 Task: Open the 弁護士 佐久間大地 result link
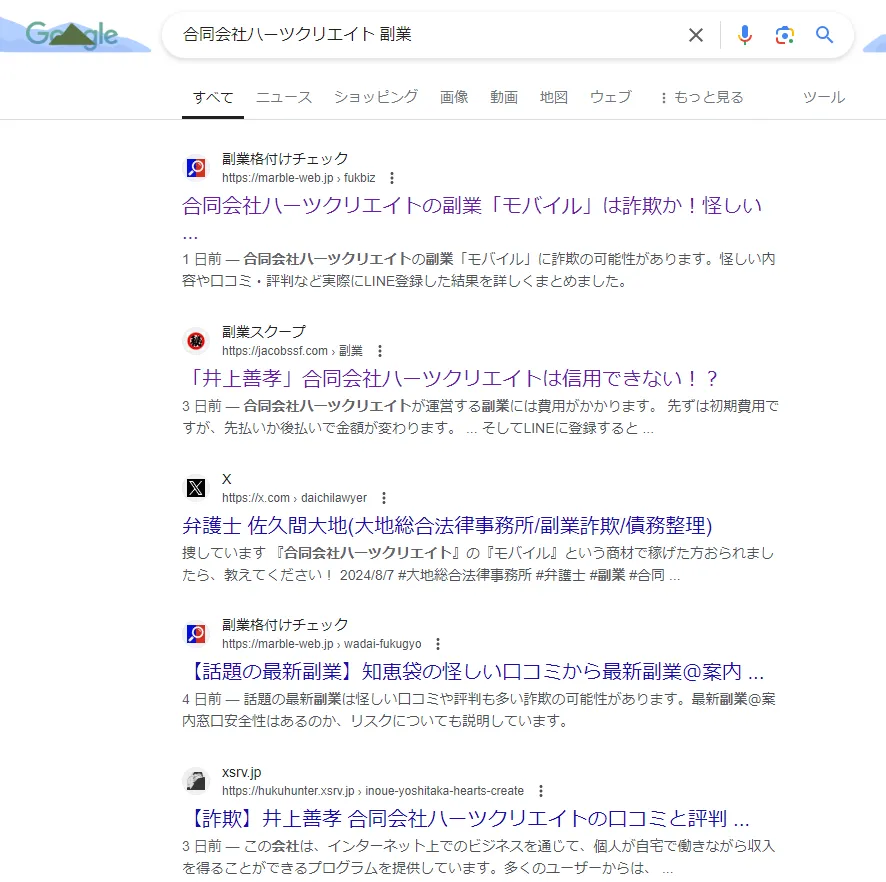(x=447, y=526)
